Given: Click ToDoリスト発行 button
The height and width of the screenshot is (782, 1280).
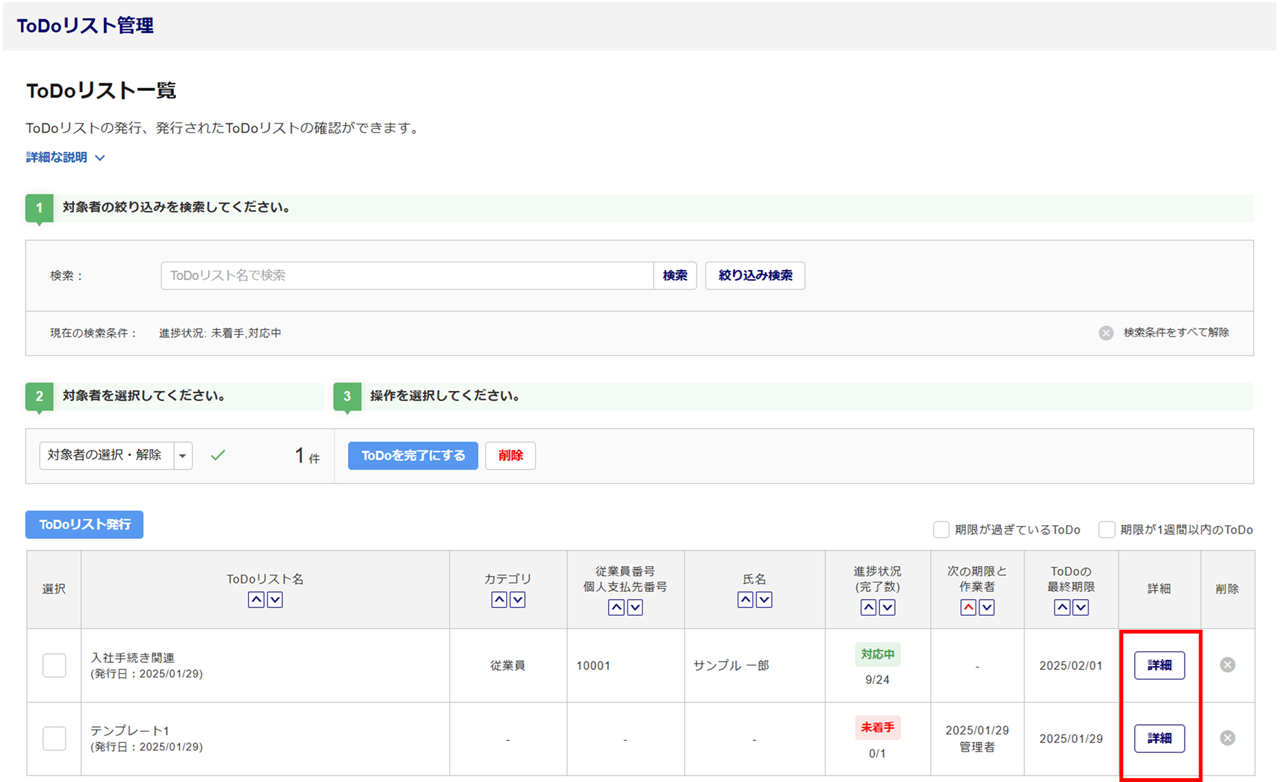Looking at the screenshot, I should pyautogui.click(x=84, y=525).
